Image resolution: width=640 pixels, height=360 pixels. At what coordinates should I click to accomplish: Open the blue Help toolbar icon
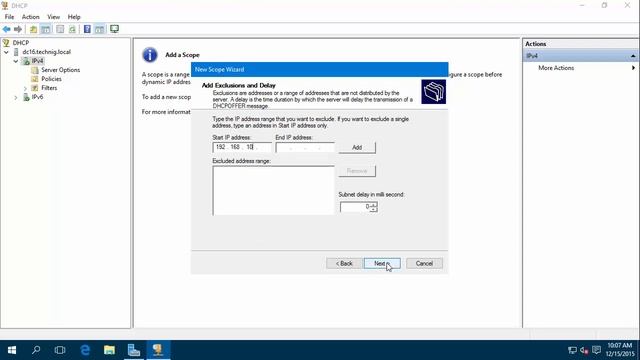point(87,29)
